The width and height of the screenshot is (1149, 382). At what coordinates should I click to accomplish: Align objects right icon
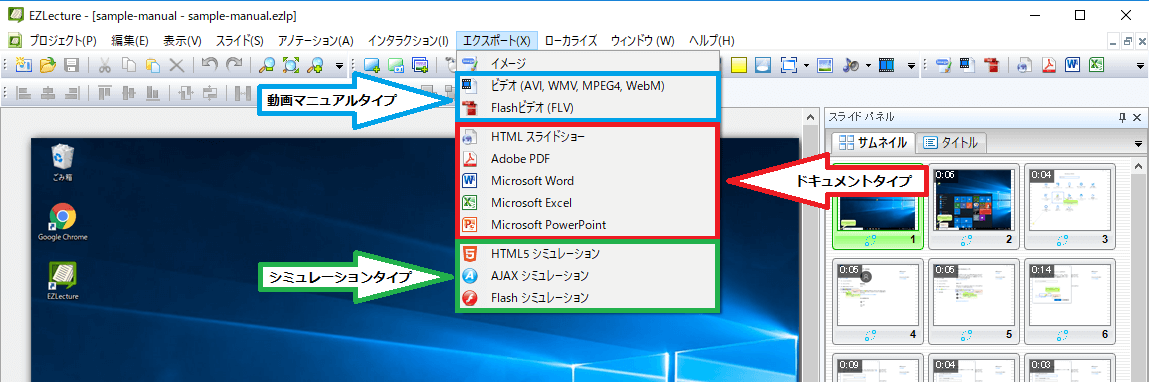pyautogui.click(x=72, y=93)
